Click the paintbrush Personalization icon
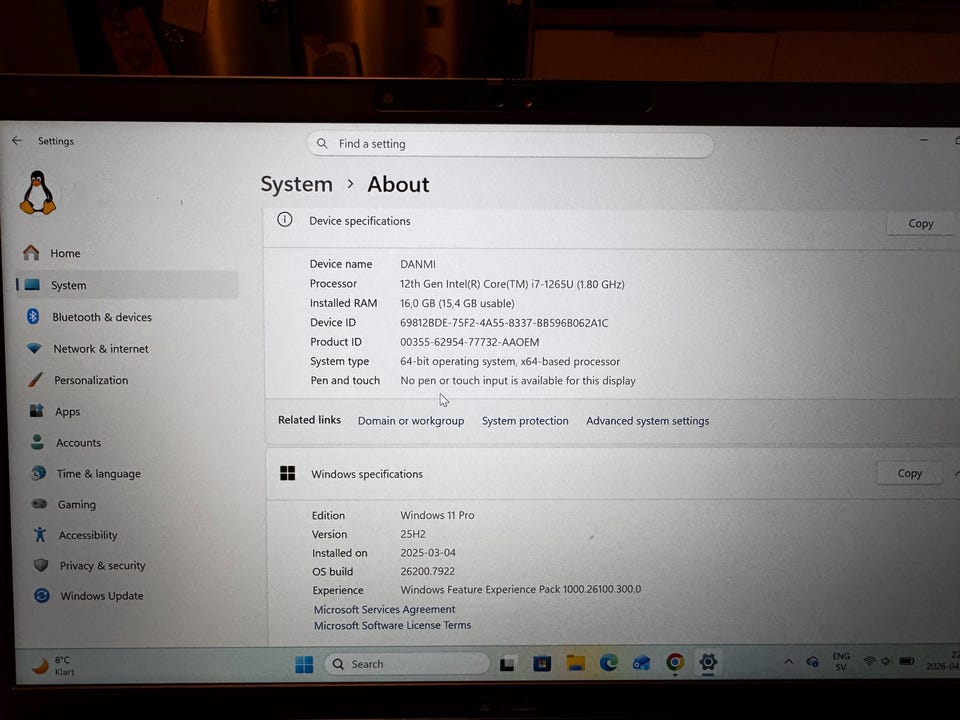The image size is (960, 720). [36, 380]
